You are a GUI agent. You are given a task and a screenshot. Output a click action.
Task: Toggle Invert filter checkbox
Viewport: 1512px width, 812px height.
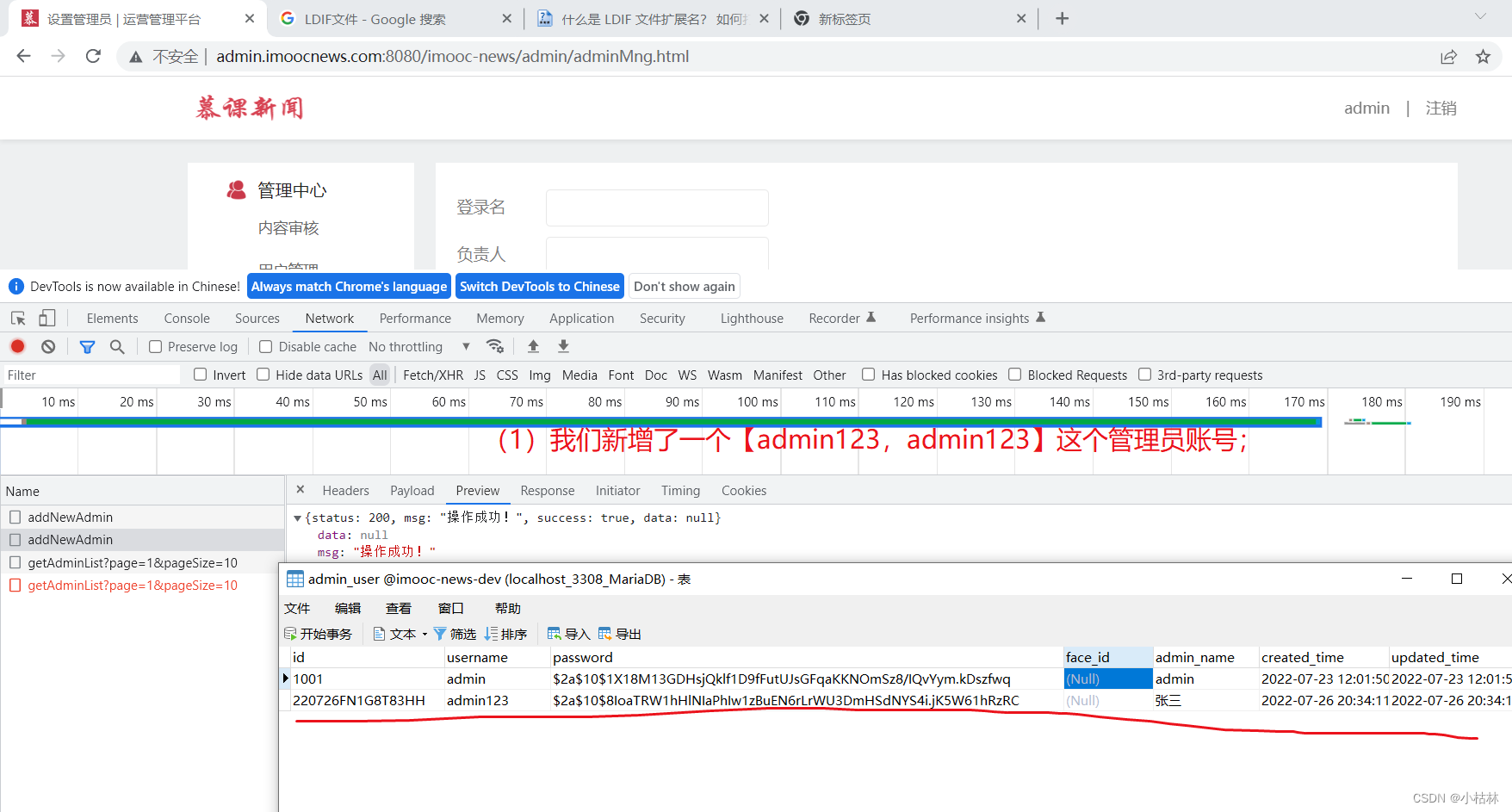[201, 375]
